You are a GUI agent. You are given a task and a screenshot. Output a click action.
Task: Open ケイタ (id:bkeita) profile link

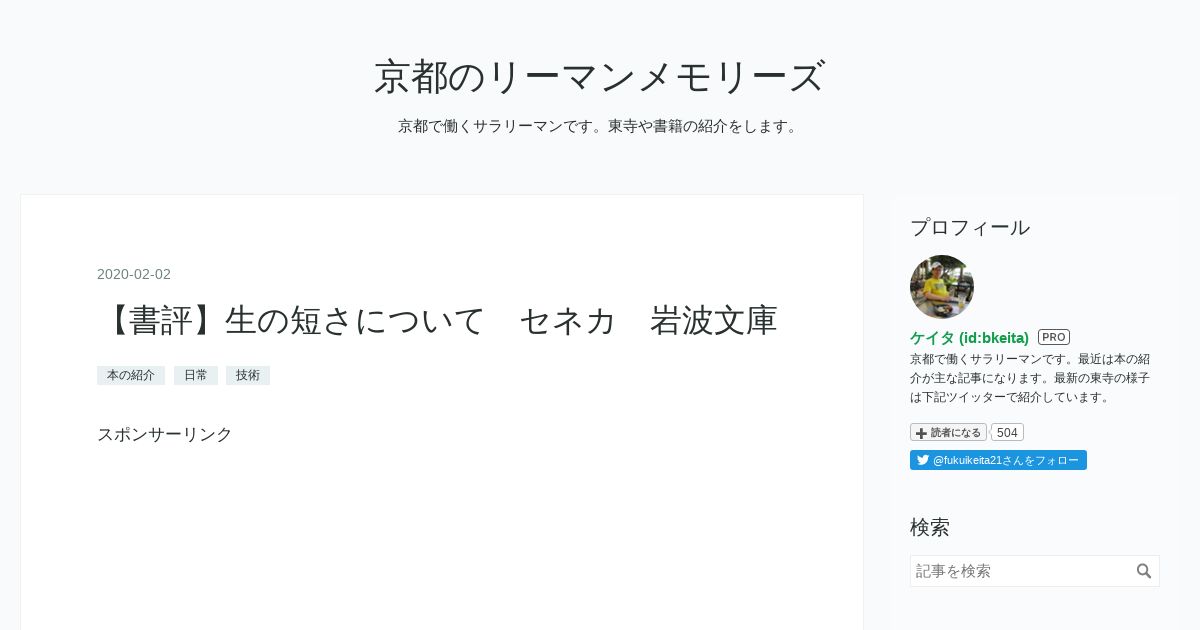click(x=969, y=338)
